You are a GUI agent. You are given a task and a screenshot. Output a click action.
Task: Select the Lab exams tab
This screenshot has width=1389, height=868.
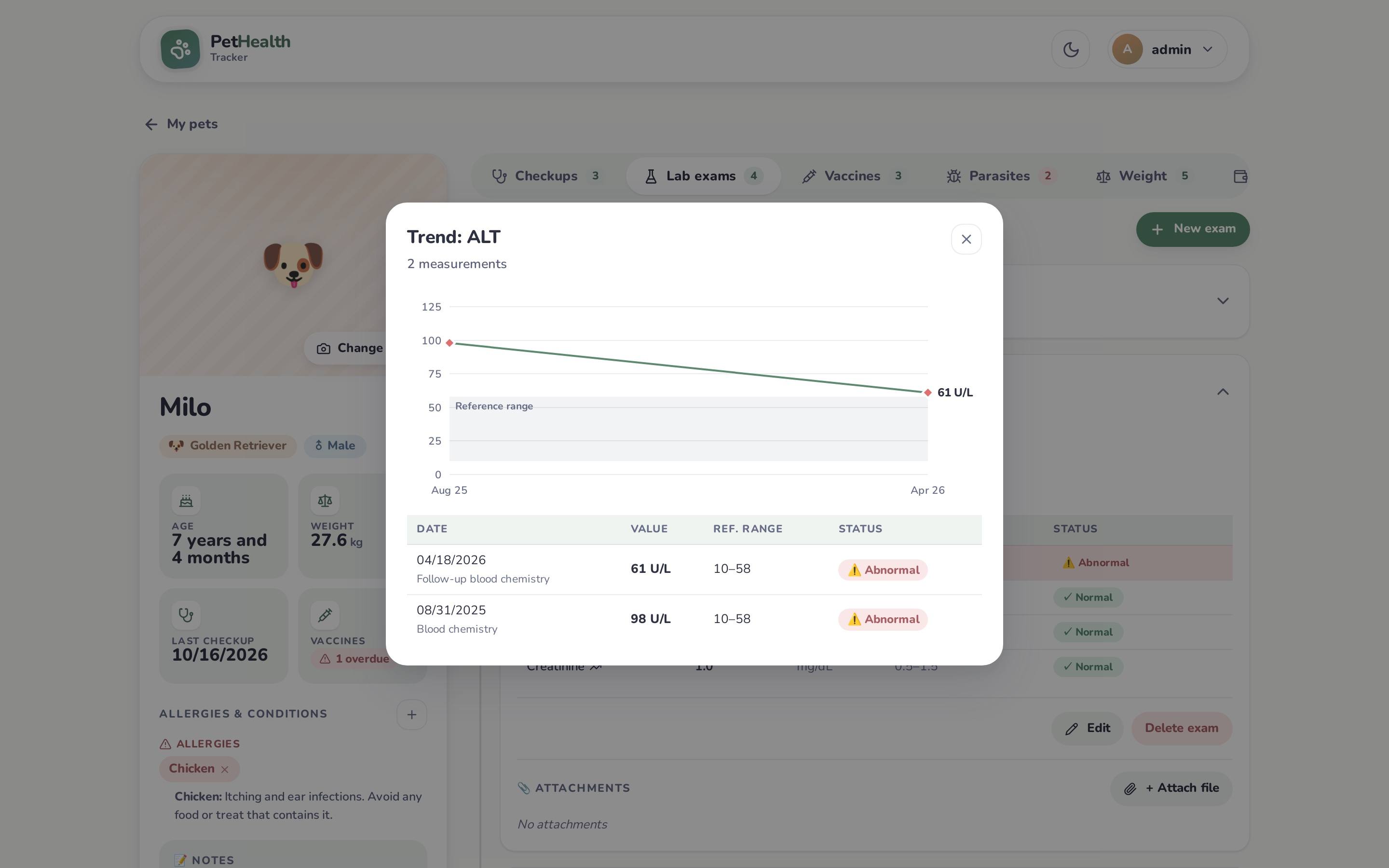coord(703,176)
